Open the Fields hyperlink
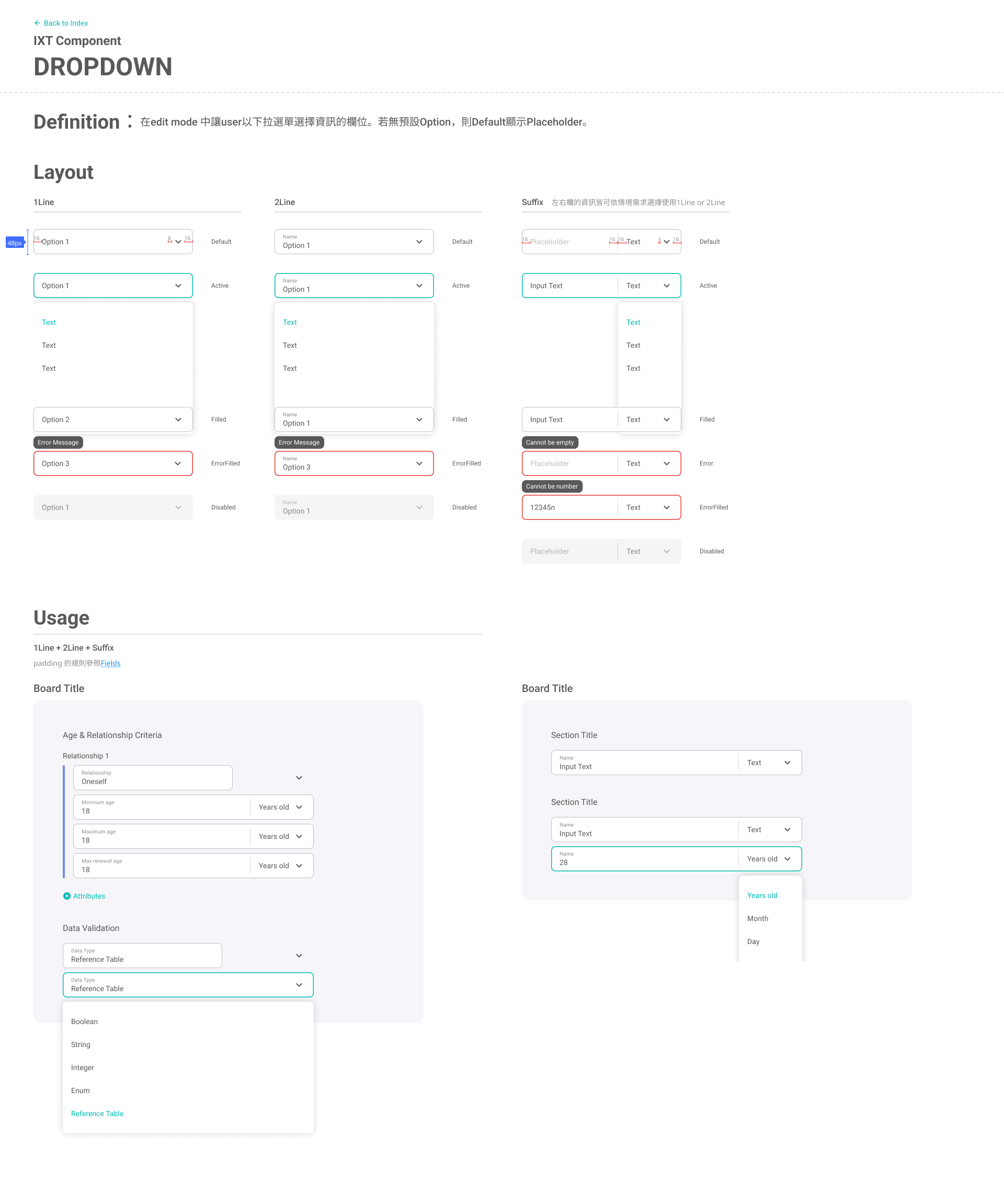Image resolution: width=1004 pixels, height=1204 pixels. (x=111, y=663)
